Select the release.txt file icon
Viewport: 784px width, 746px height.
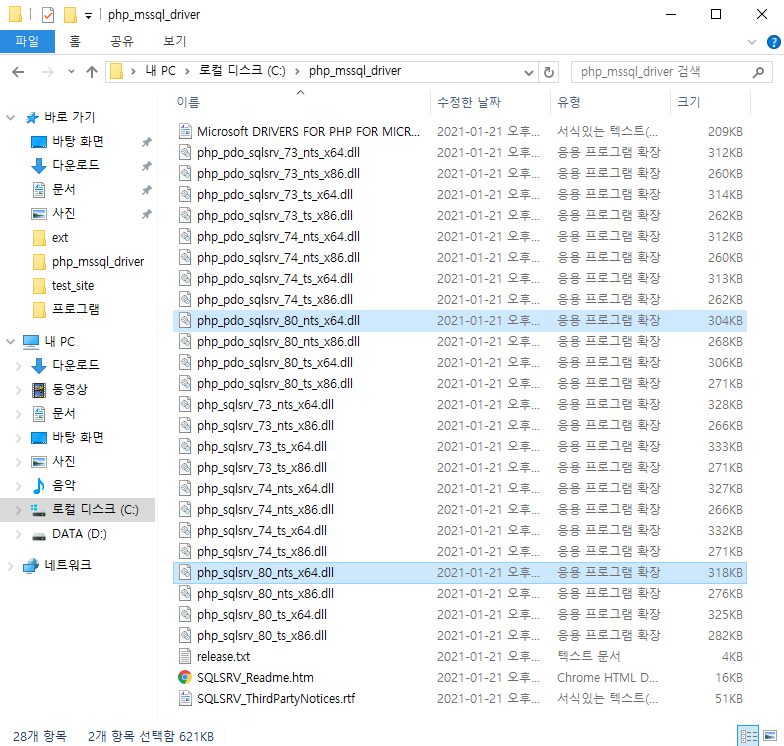coord(185,656)
